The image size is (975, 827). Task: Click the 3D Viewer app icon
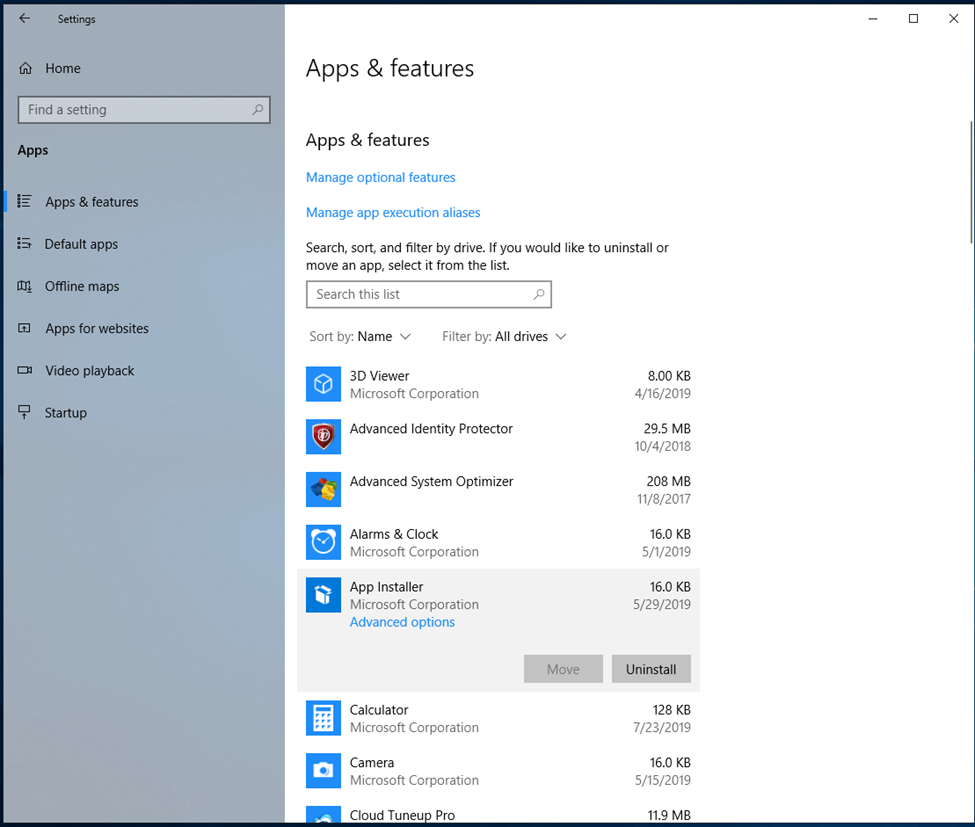pyautogui.click(x=323, y=384)
